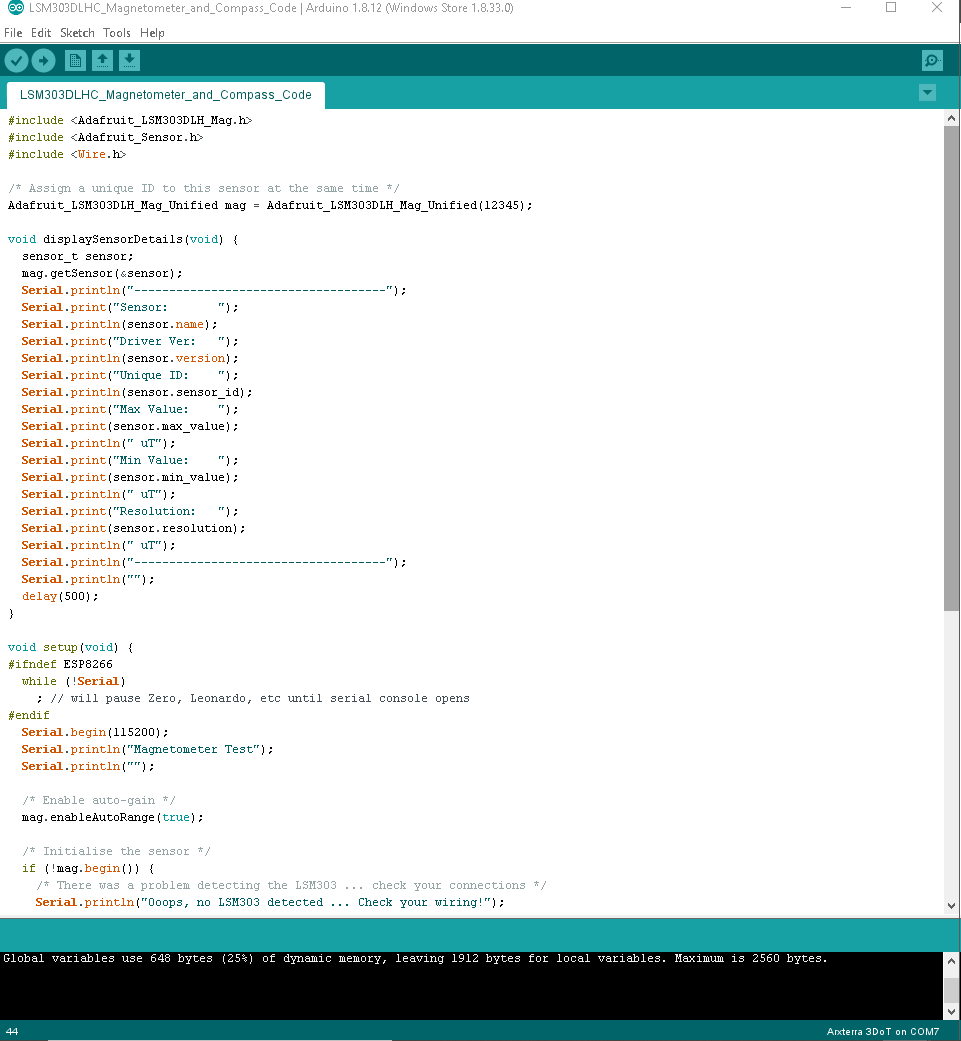Open the Edit menu
This screenshot has height=1041, width=961.
(40, 33)
